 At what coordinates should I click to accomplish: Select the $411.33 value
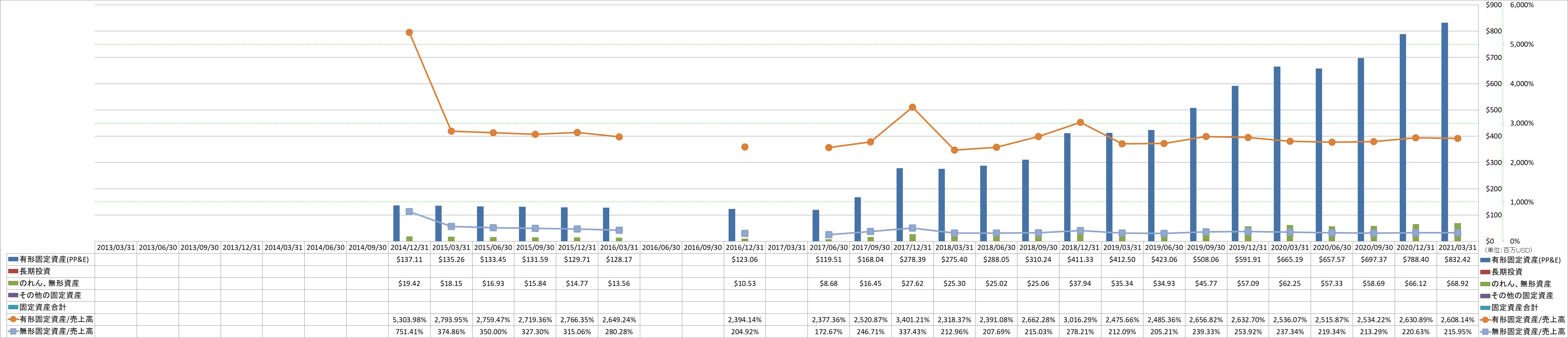tap(1081, 259)
